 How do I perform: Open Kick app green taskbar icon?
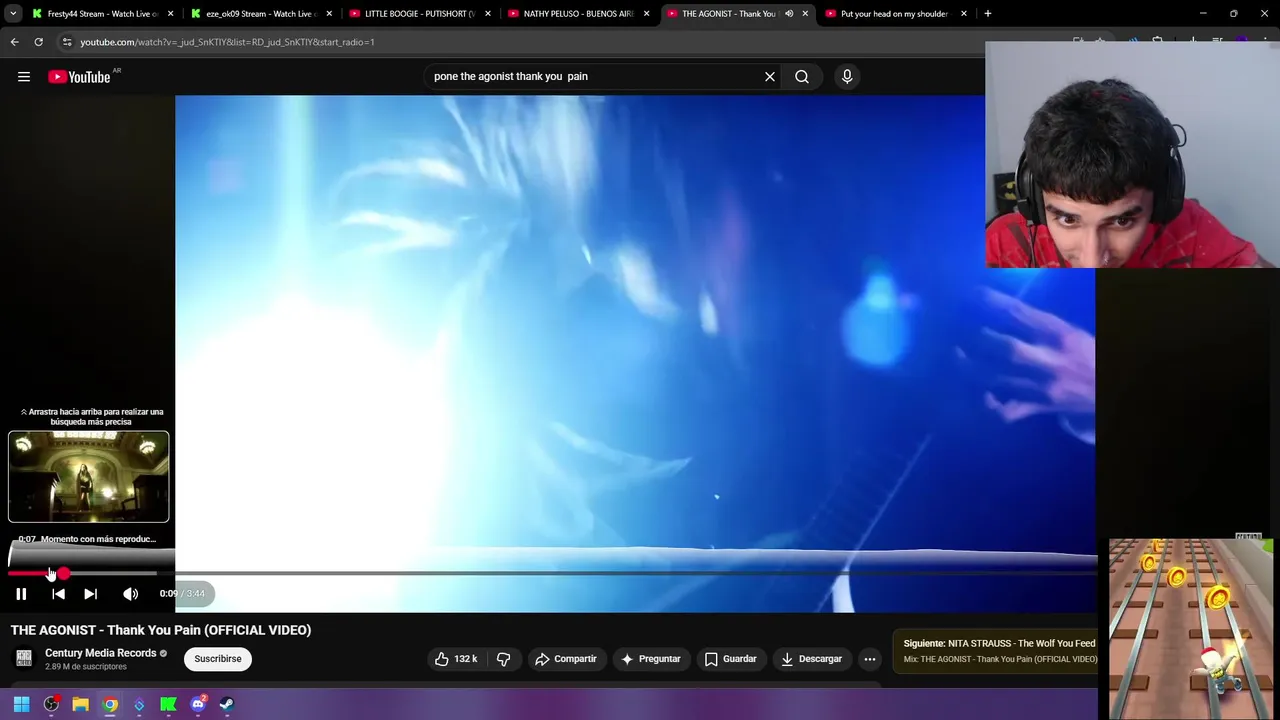click(x=168, y=704)
